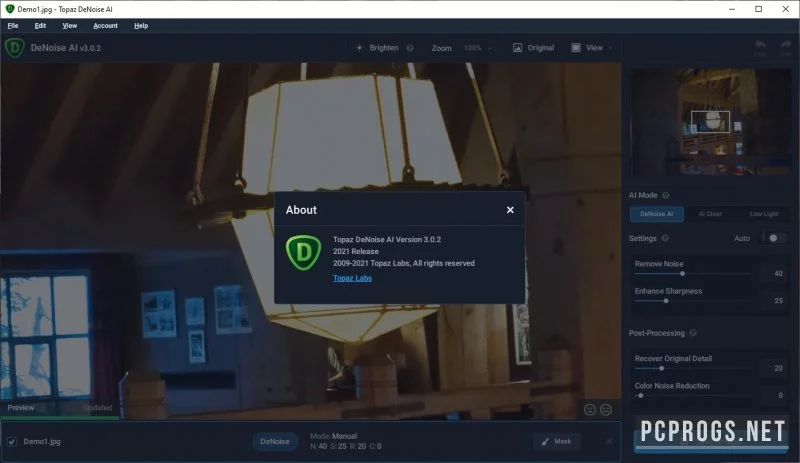Select the AI Clear mode

(710, 214)
